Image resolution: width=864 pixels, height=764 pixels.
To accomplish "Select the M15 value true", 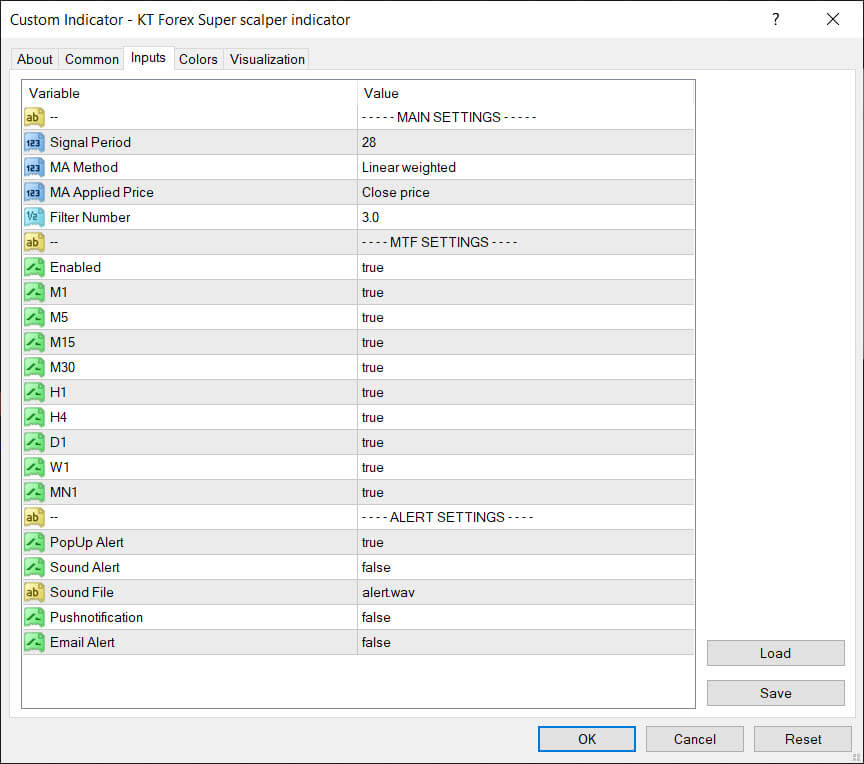I will [x=372, y=343].
